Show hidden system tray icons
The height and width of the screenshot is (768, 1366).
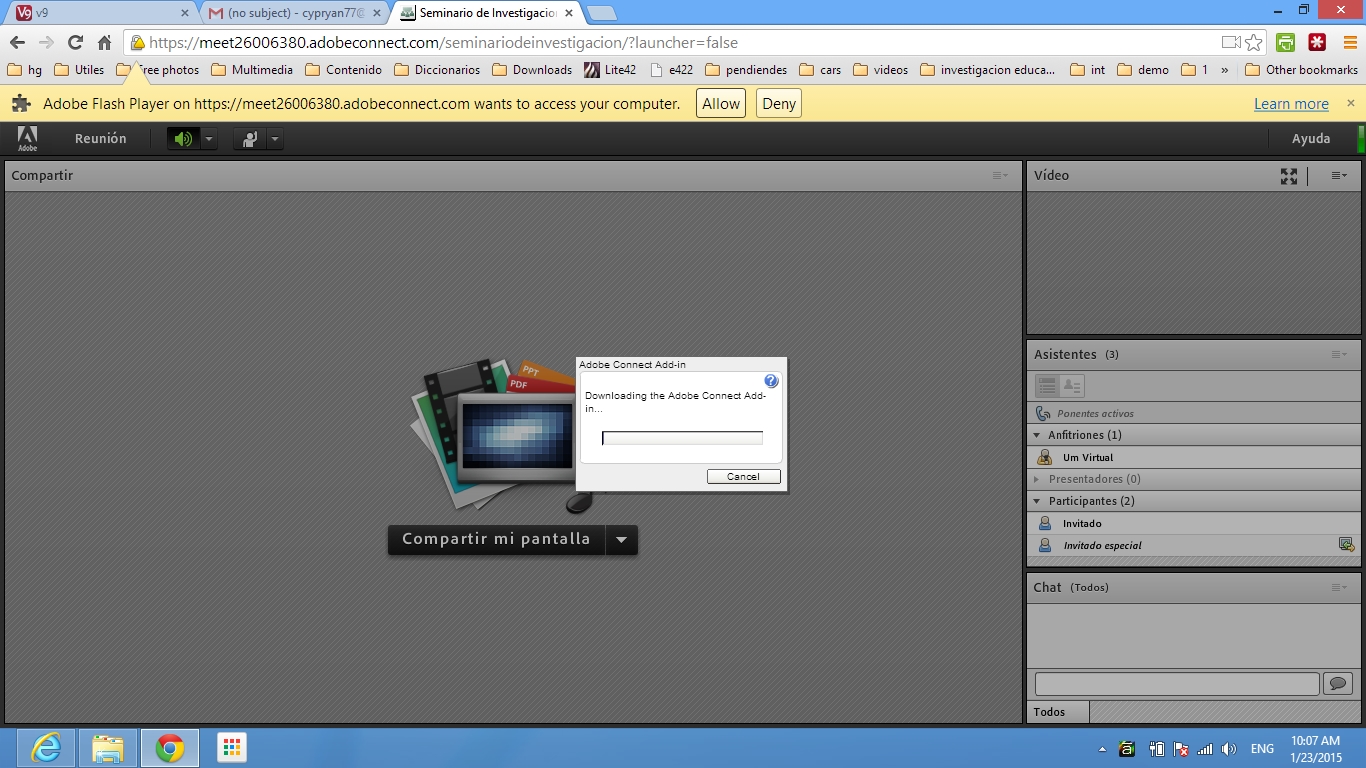pyautogui.click(x=1102, y=749)
